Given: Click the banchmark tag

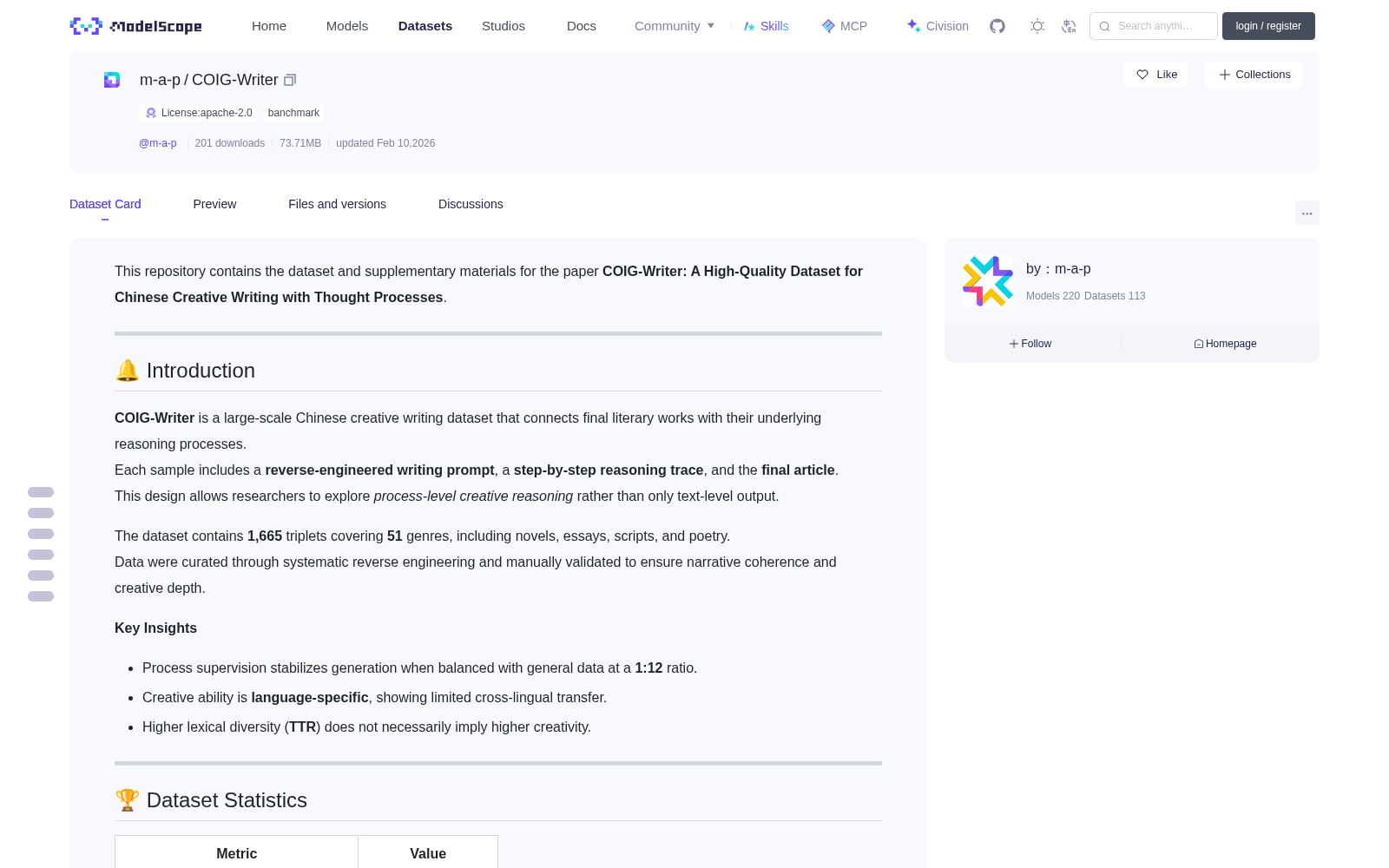Looking at the screenshot, I should (293, 113).
